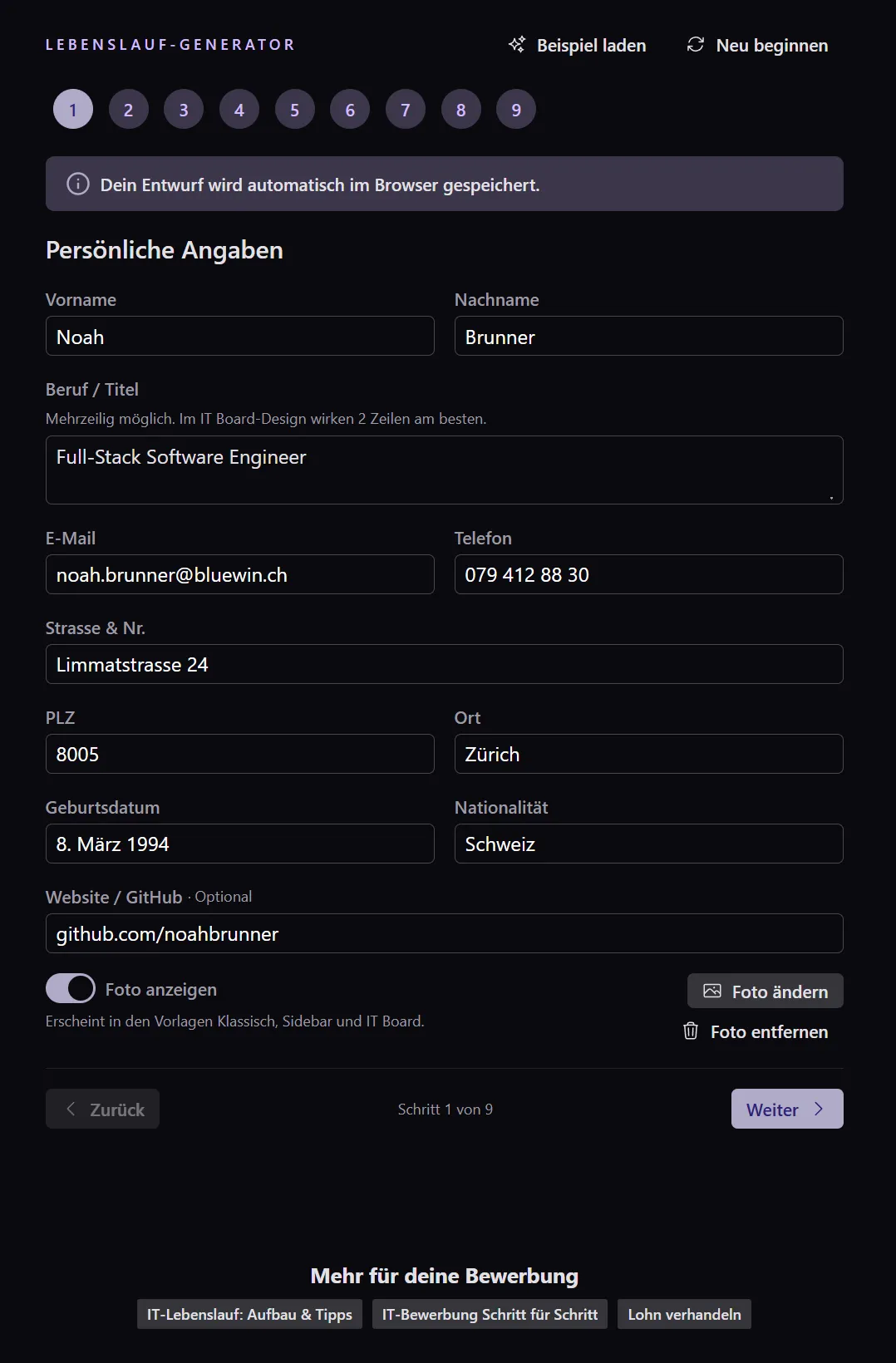Click into the E-Mail input field
This screenshot has height=1363, width=896.
[240, 574]
